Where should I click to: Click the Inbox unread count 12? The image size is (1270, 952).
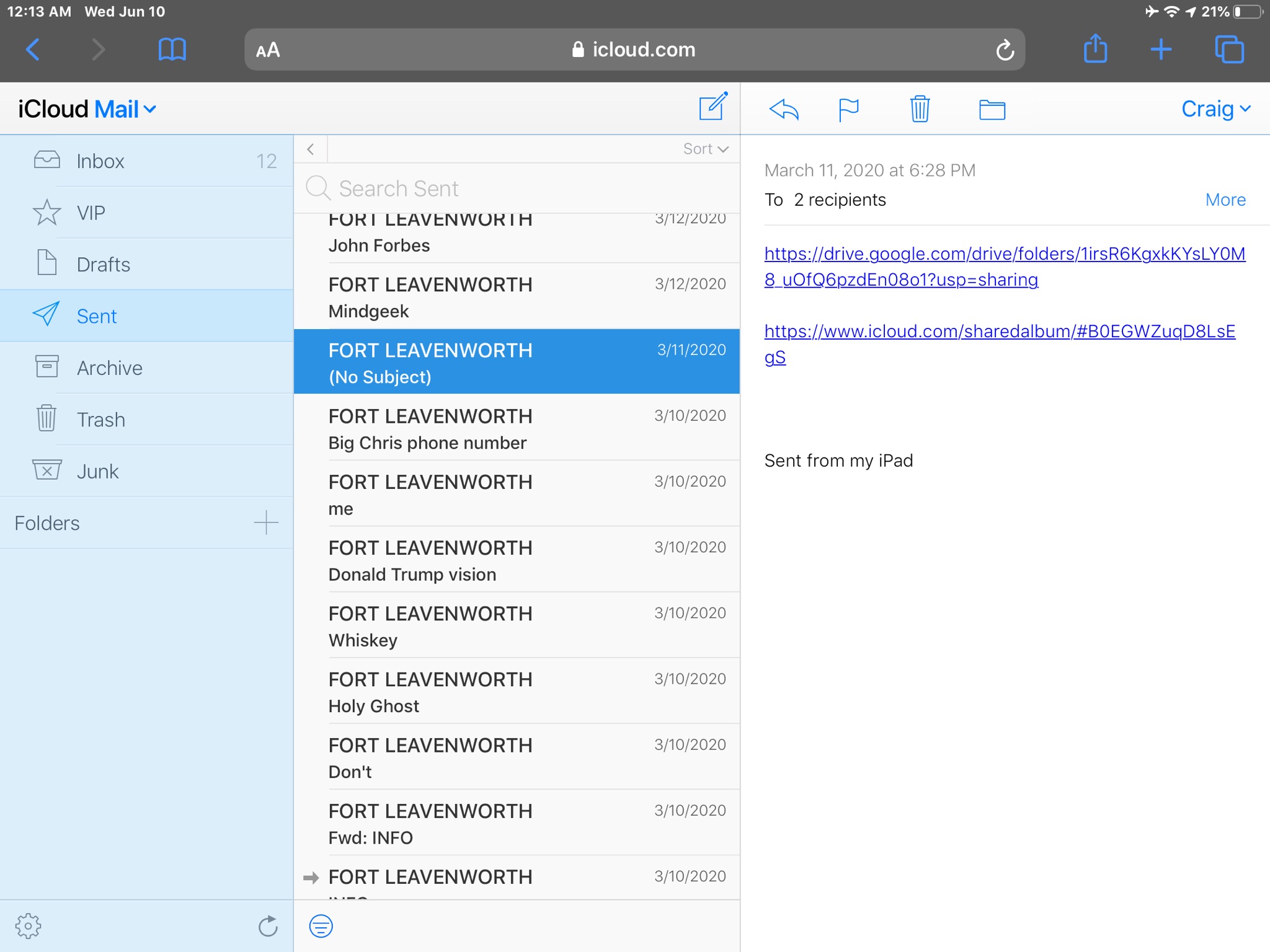pyautogui.click(x=267, y=161)
